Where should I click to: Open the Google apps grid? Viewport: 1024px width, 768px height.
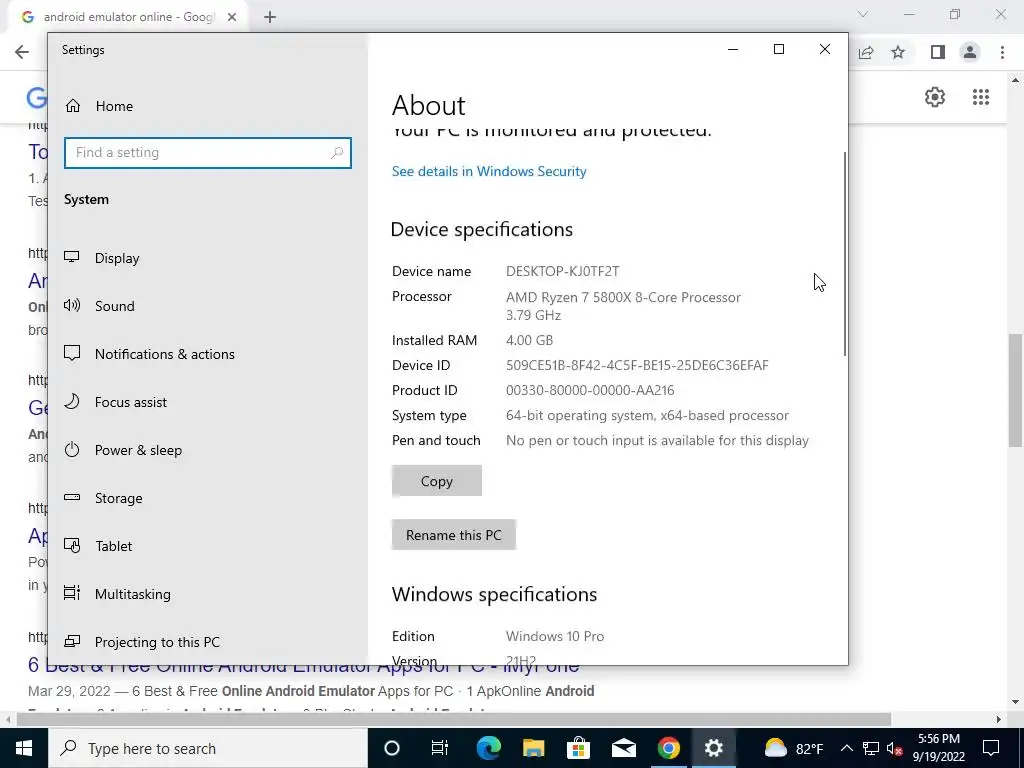tap(980, 97)
